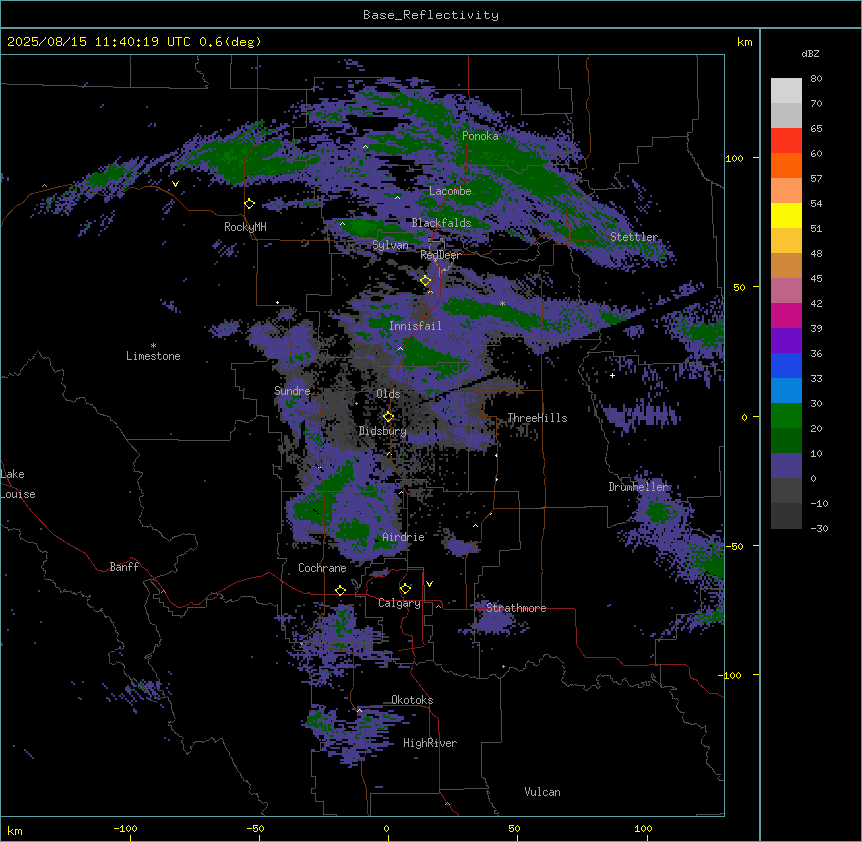The height and width of the screenshot is (842, 862).
Task: Click the yellow V marker northeast of Calgary
Action: [429, 584]
